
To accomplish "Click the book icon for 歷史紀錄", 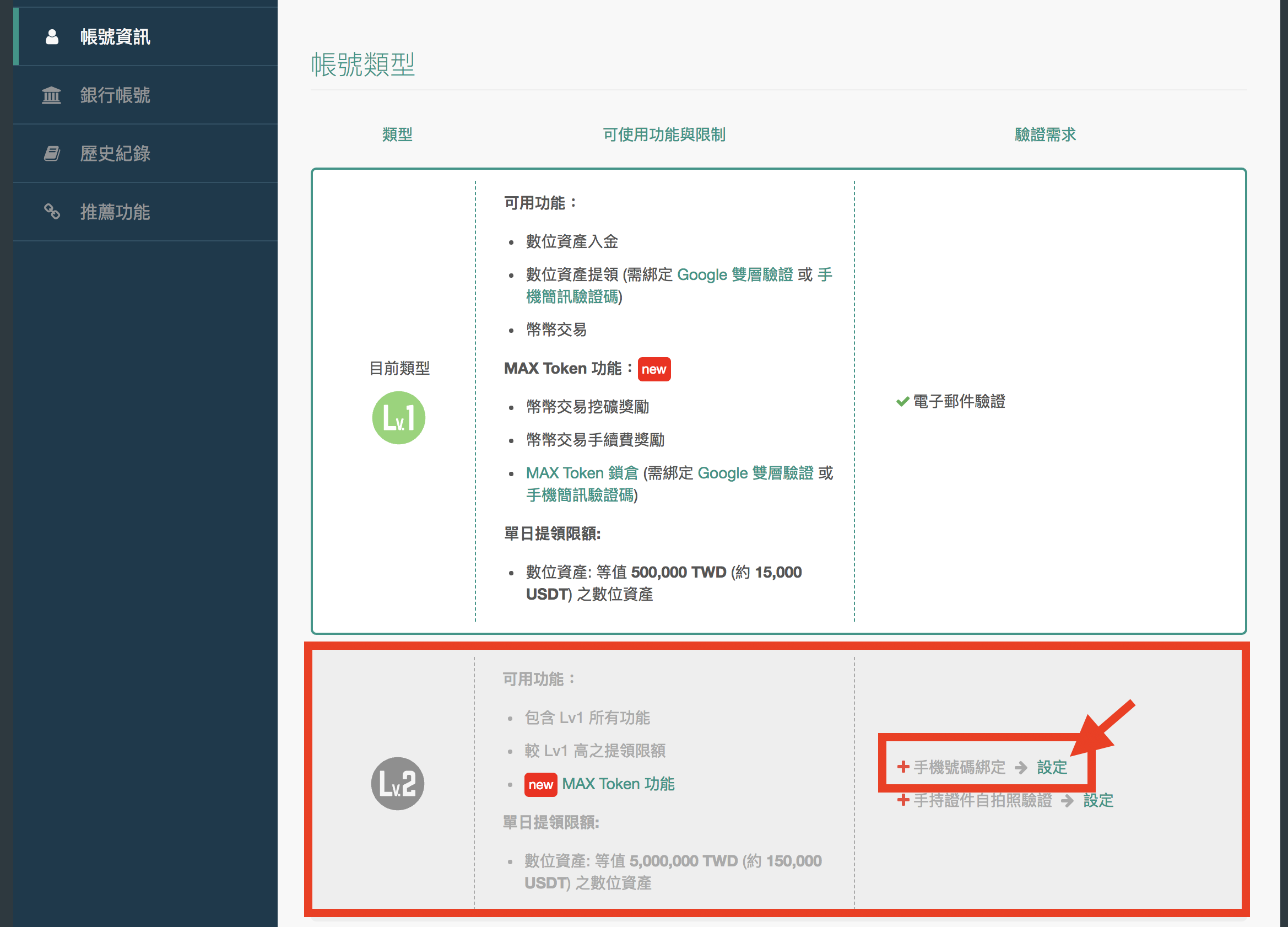I will pos(52,153).
